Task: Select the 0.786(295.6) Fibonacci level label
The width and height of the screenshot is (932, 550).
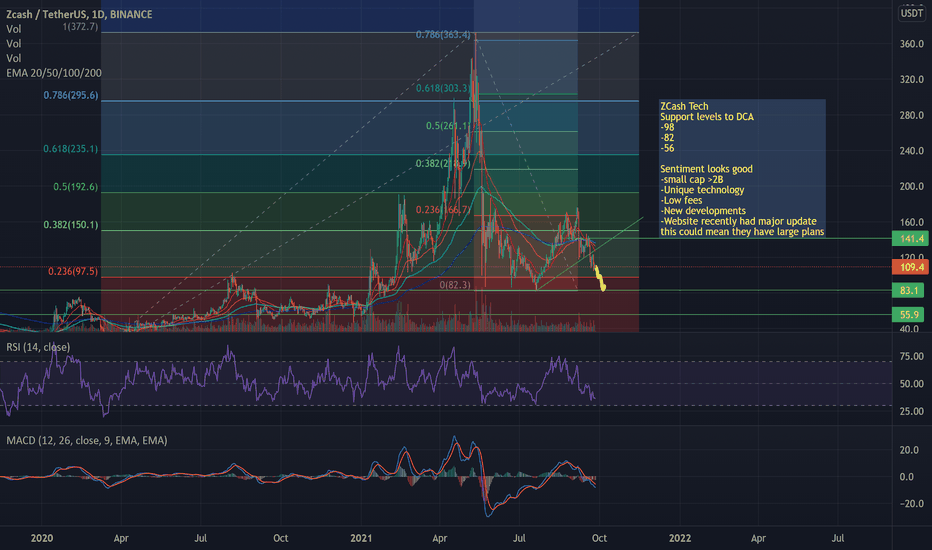Action: [x=71, y=95]
